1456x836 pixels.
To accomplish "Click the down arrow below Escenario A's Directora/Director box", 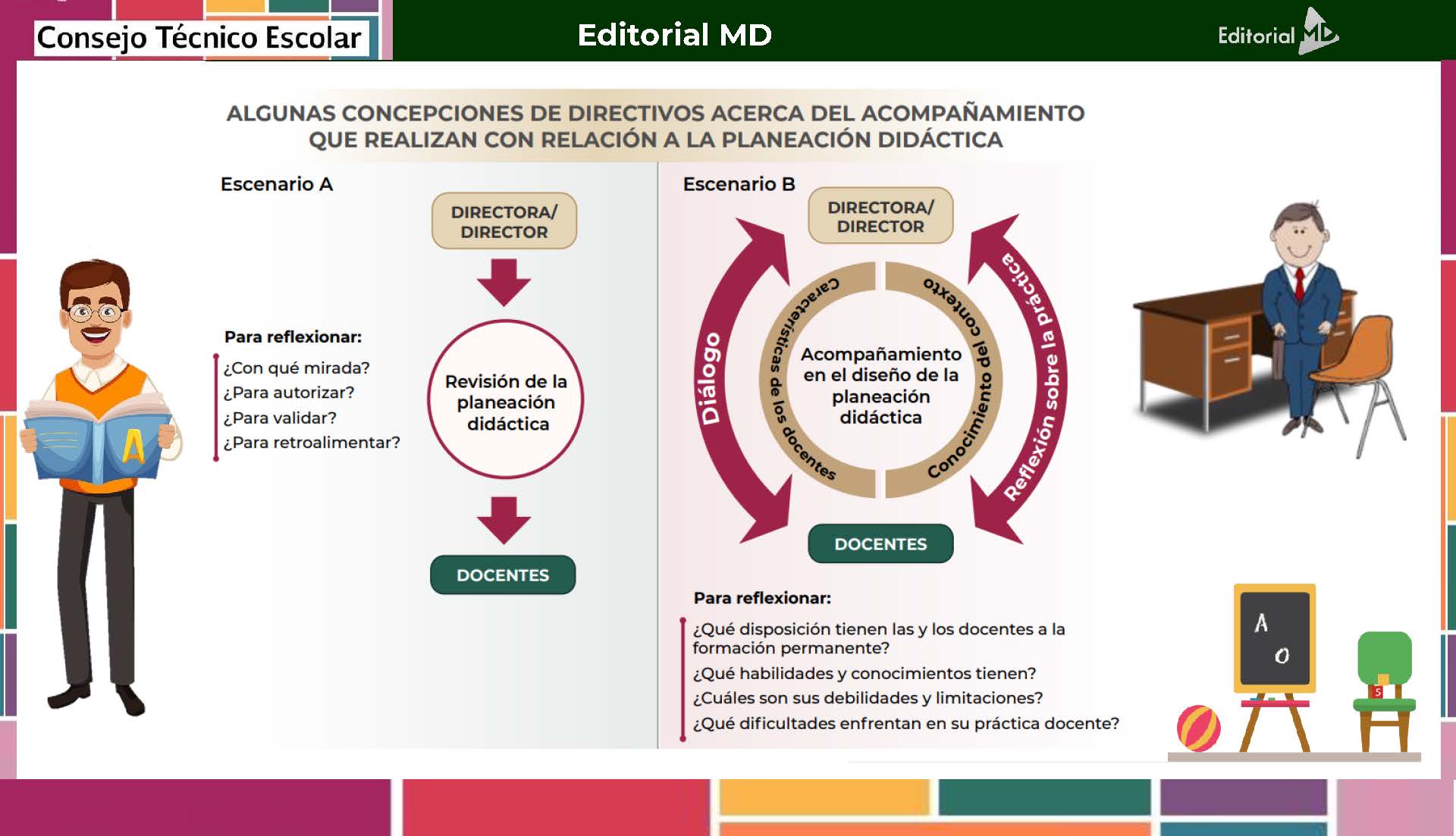I will pos(504,282).
